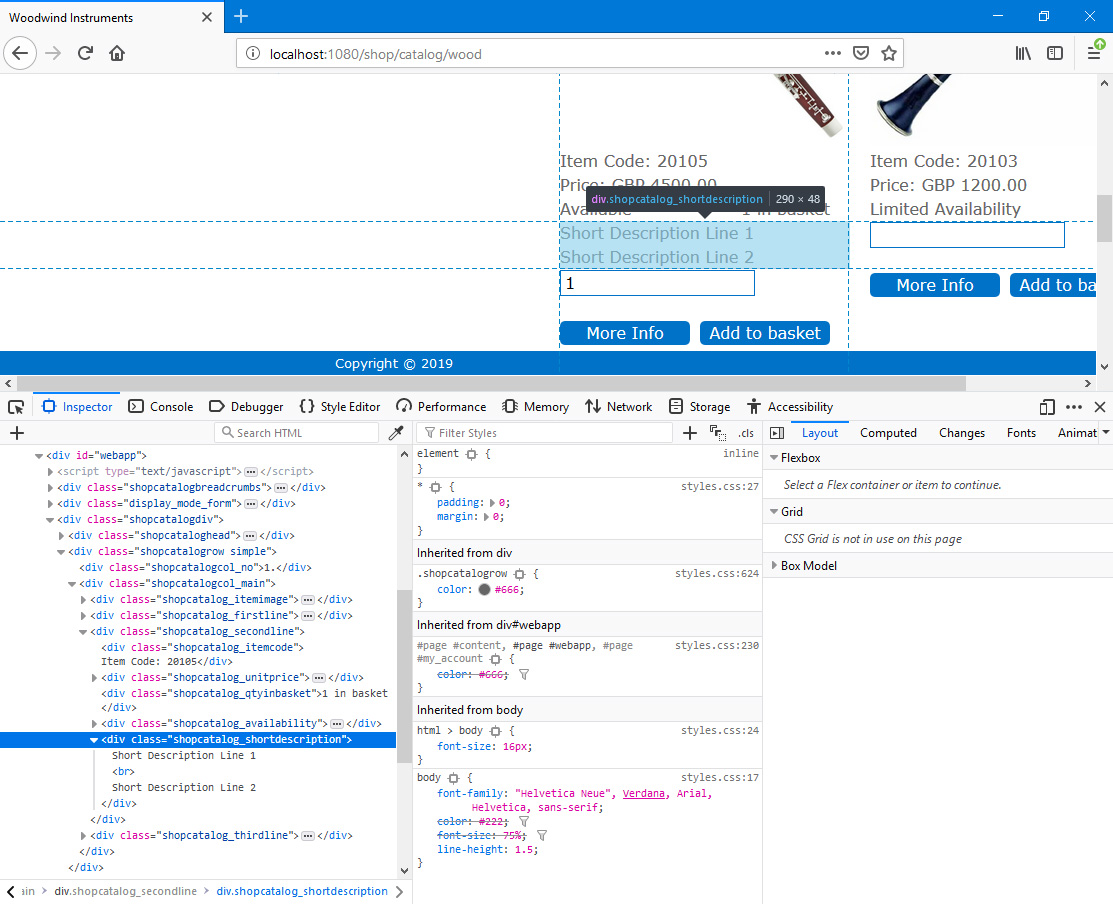The height and width of the screenshot is (904, 1113).
Task: Bookmark this page with the star
Action: click(x=889, y=53)
